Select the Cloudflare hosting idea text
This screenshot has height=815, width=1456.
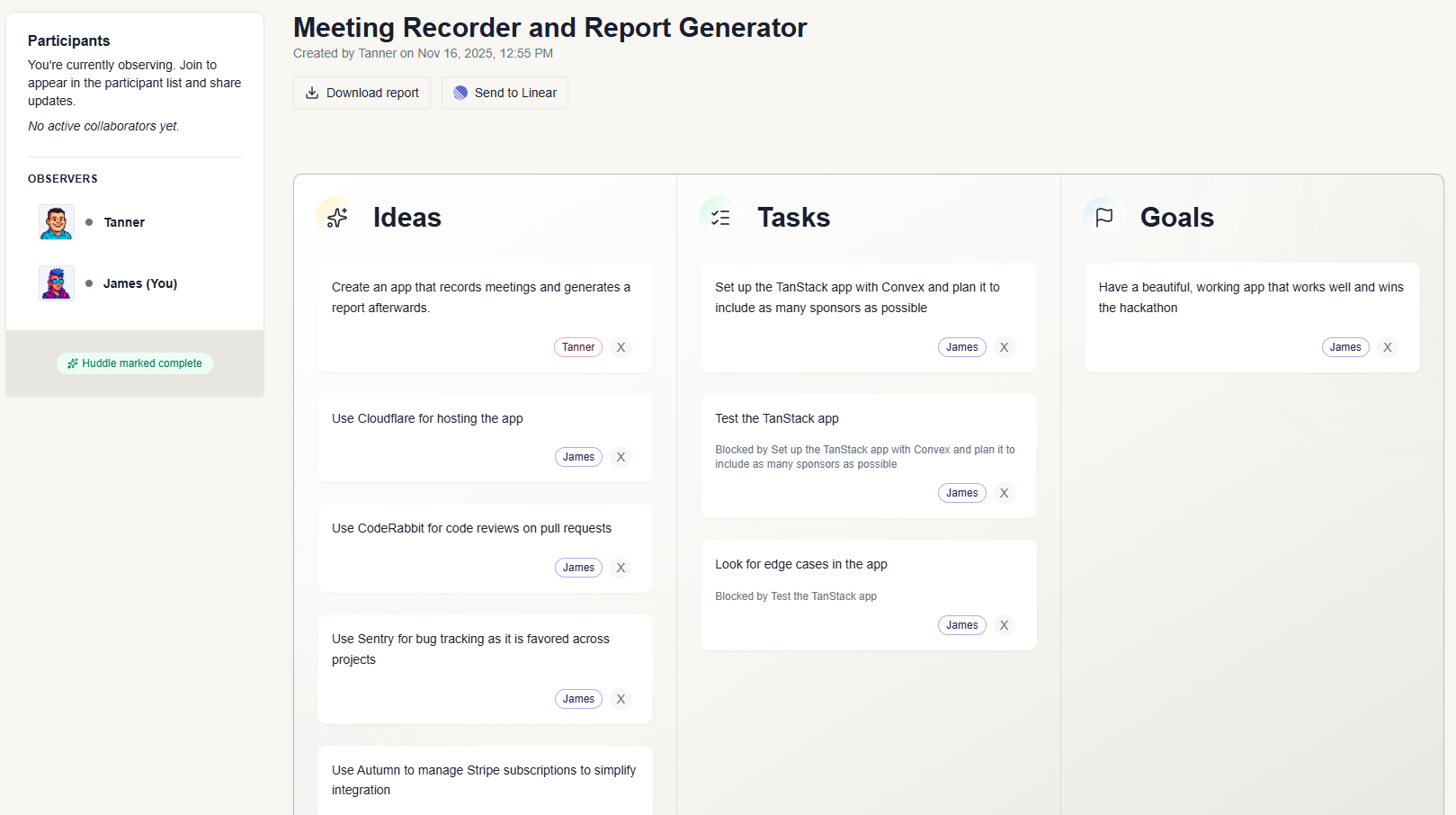pyautogui.click(x=427, y=418)
